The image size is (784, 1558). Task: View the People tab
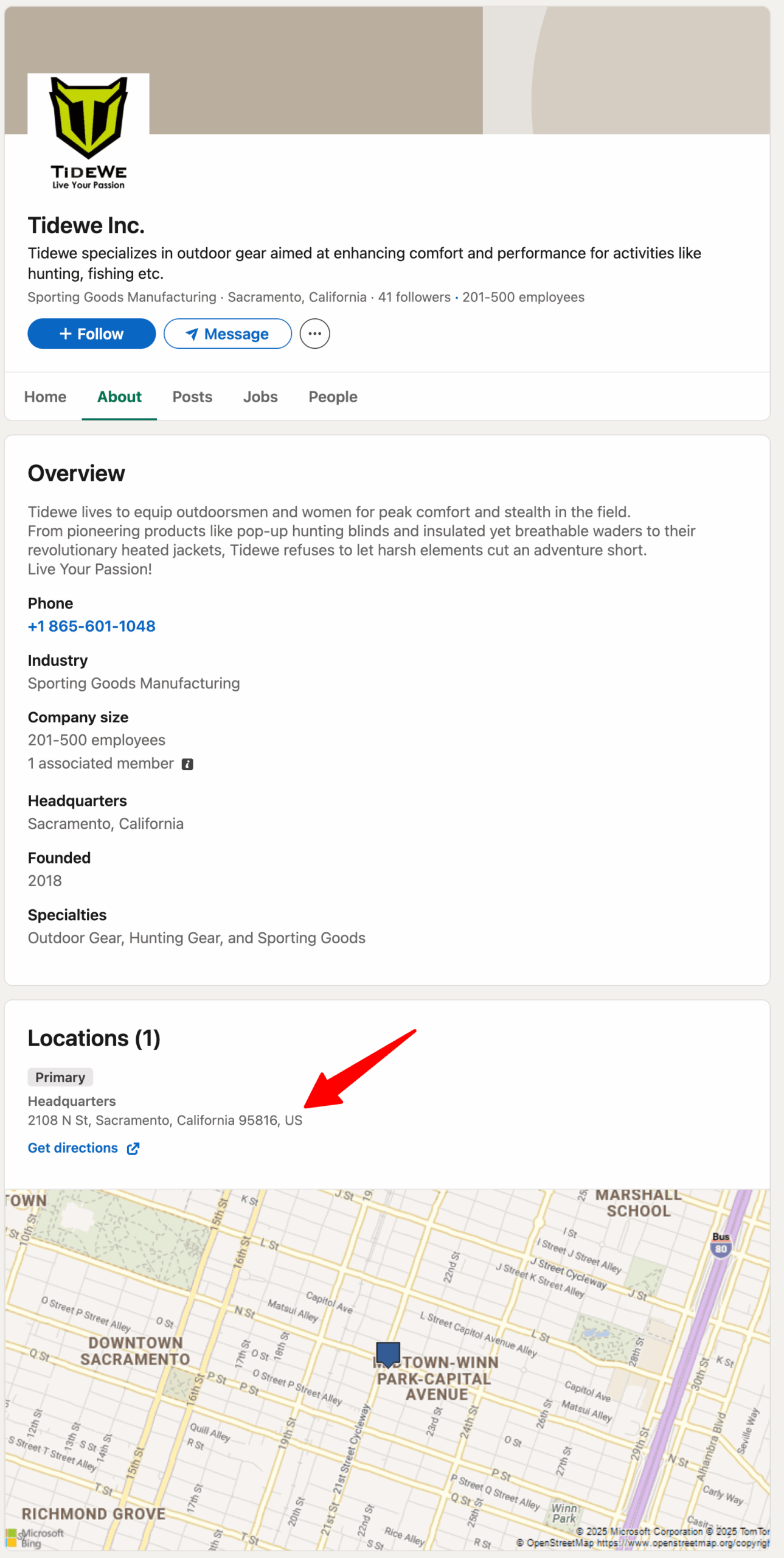click(x=333, y=397)
